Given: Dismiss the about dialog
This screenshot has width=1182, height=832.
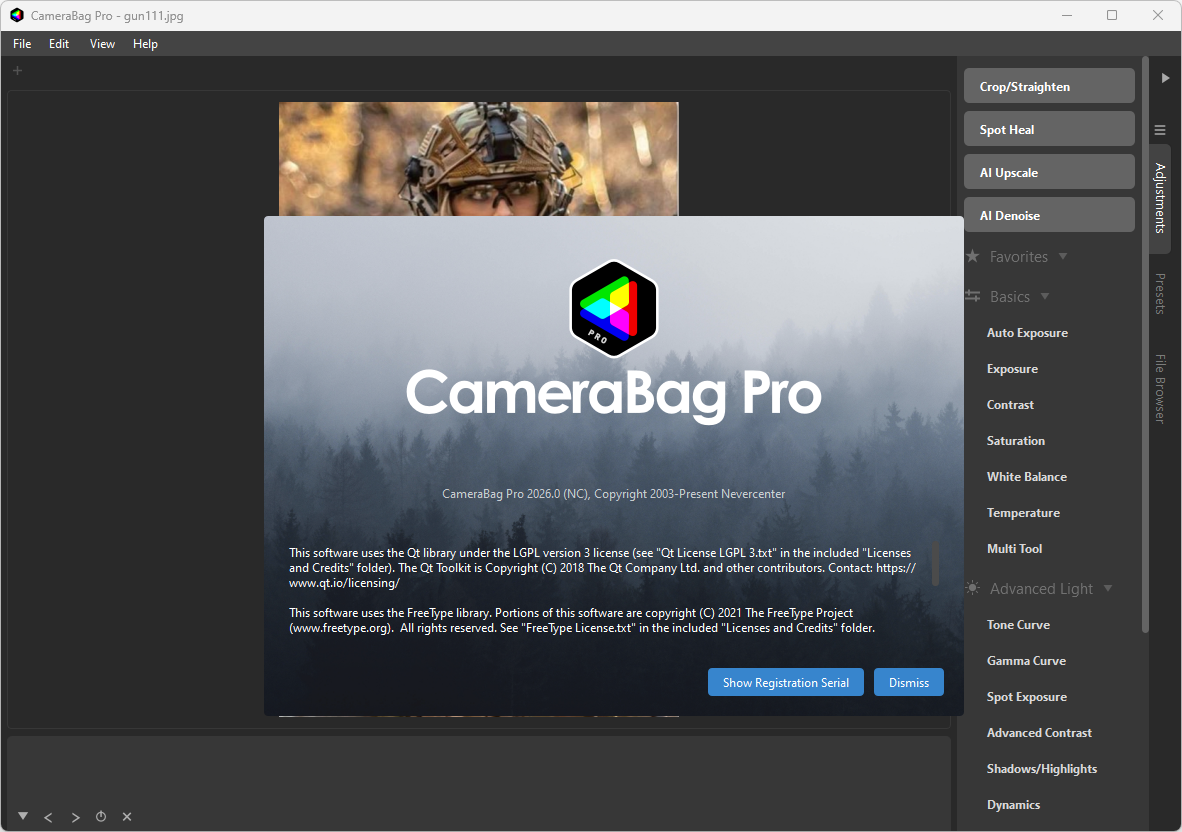Looking at the screenshot, I should coord(908,682).
